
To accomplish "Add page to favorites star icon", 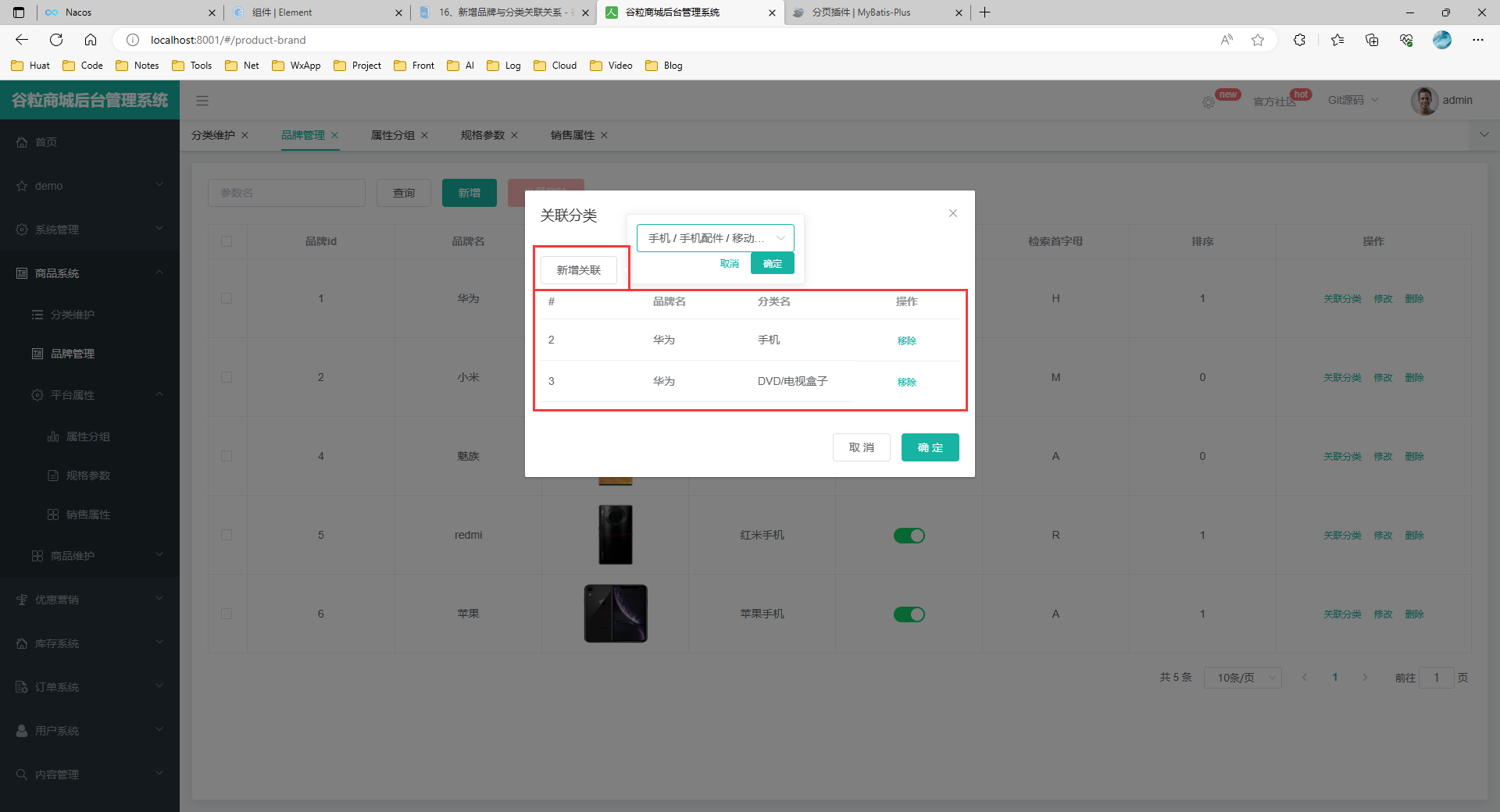I will (x=1258, y=40).
